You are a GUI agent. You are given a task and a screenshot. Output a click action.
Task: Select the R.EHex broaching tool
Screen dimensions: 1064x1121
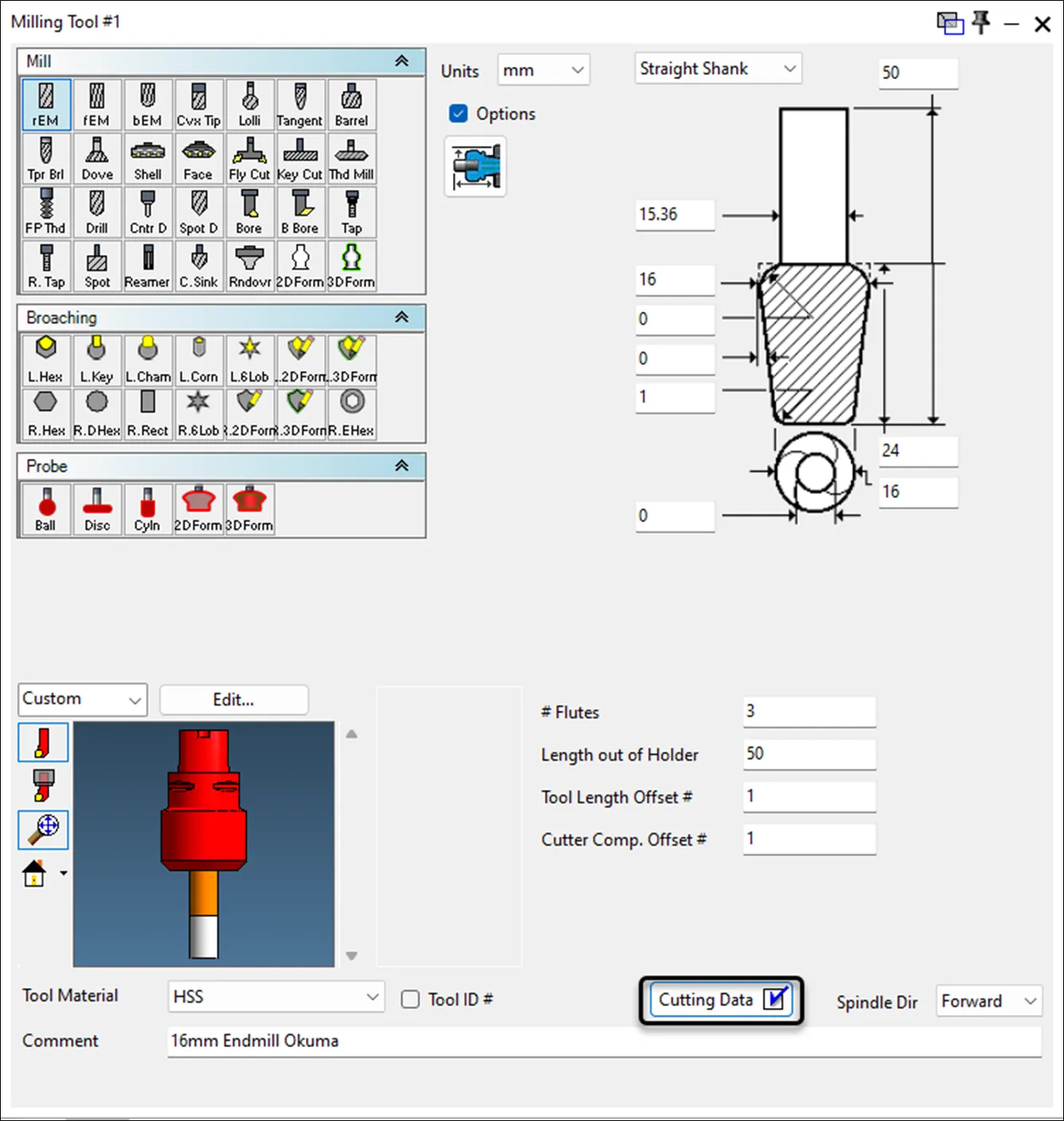click(x=351, y=414)
